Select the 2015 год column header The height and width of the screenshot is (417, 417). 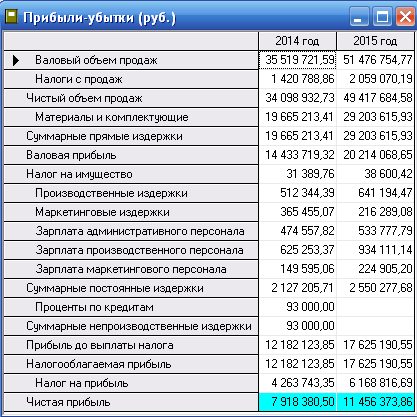point(375,41)
